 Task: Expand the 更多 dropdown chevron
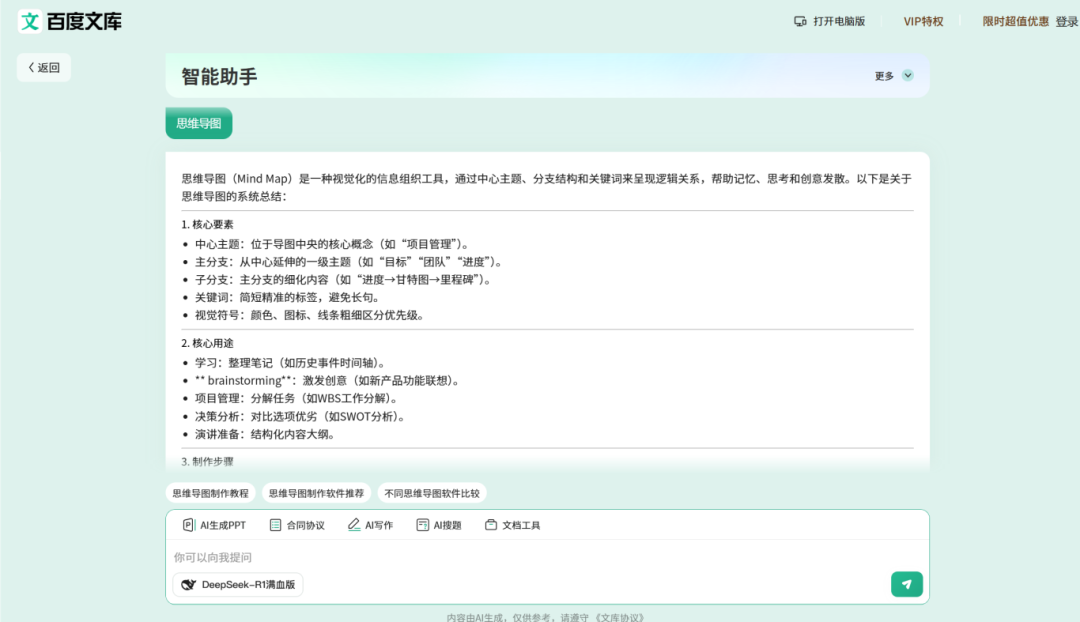pos(907,75)
